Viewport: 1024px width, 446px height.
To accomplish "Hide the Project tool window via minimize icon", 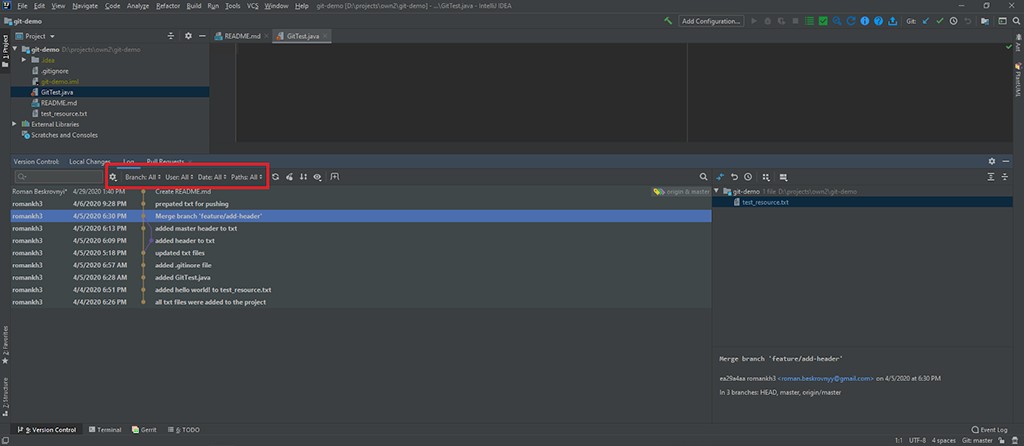I will pos(202,36).
